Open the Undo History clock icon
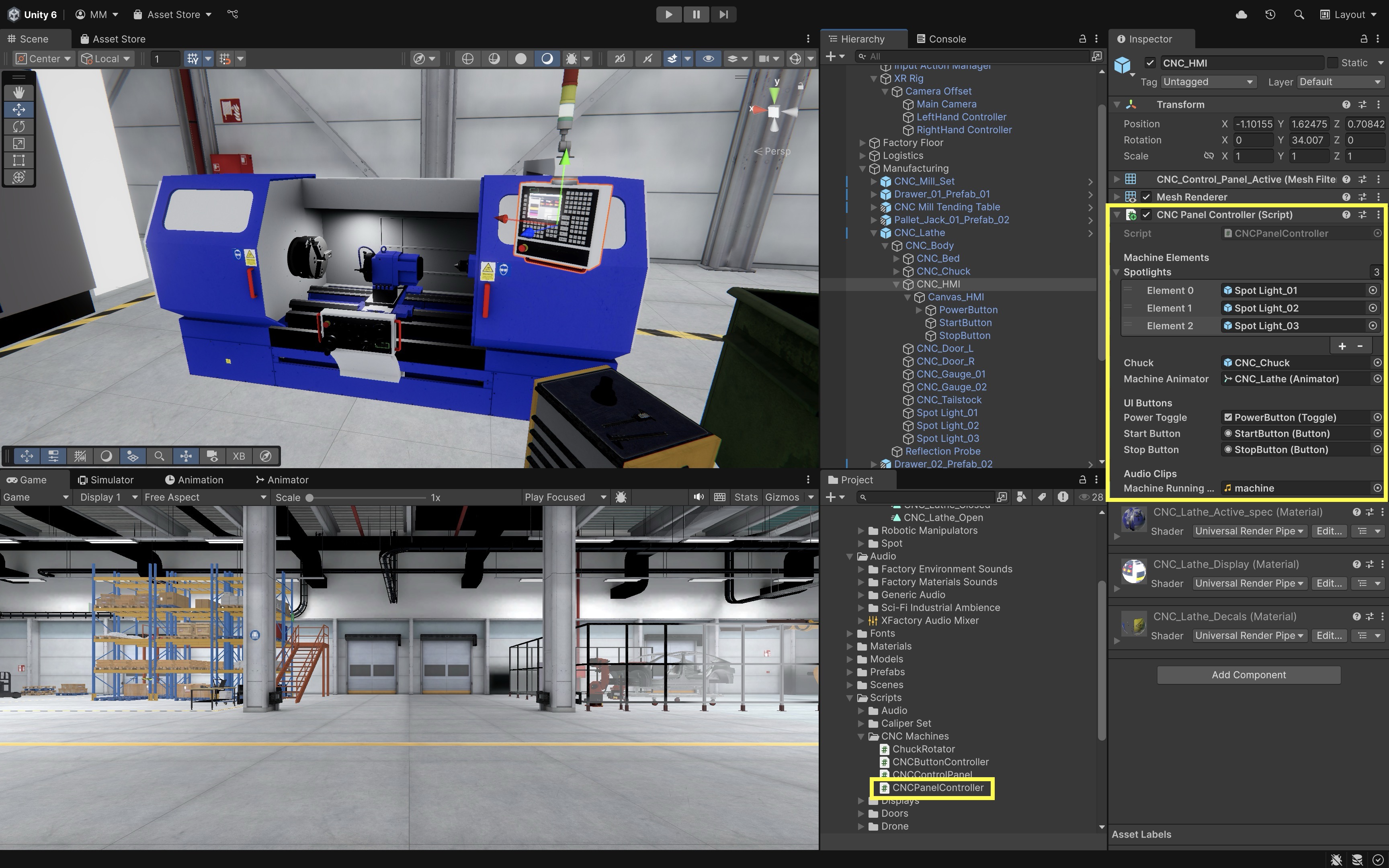The height and width of the screenshot is (868, 1389). pos(1270,14)
